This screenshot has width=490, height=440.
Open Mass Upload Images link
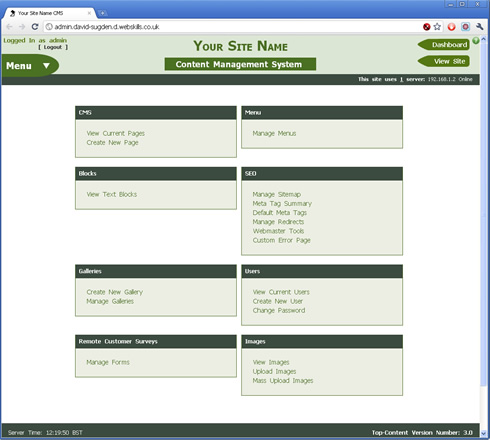[283, 381]
